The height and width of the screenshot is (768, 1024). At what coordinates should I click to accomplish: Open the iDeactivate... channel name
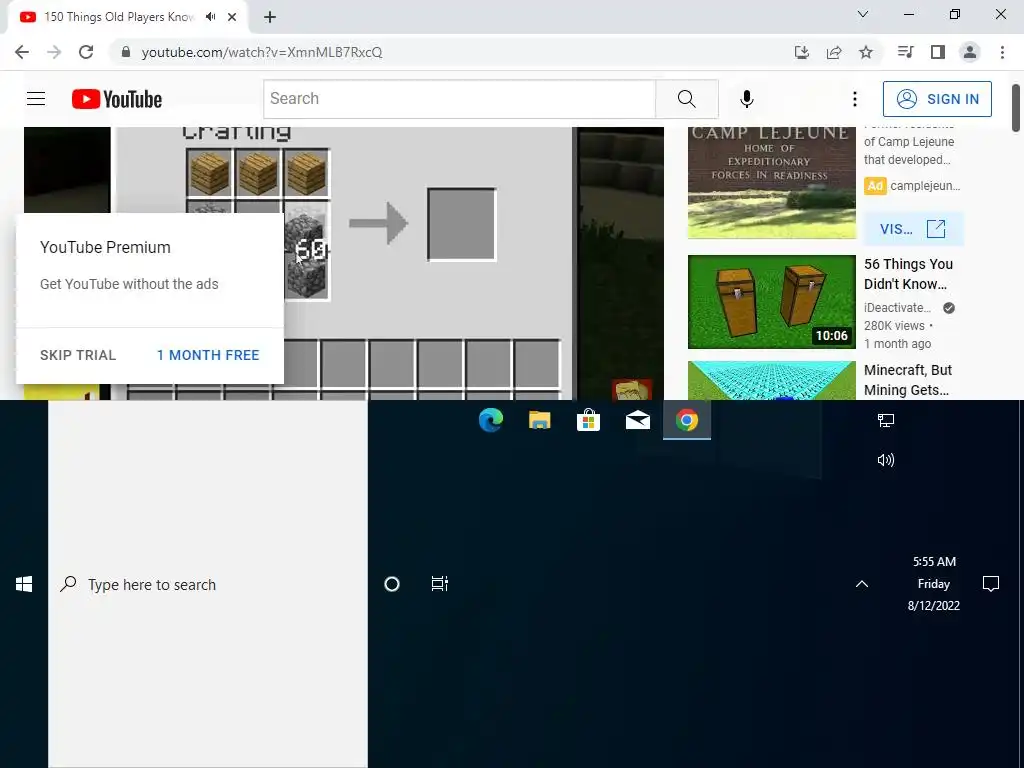(897, 308)
